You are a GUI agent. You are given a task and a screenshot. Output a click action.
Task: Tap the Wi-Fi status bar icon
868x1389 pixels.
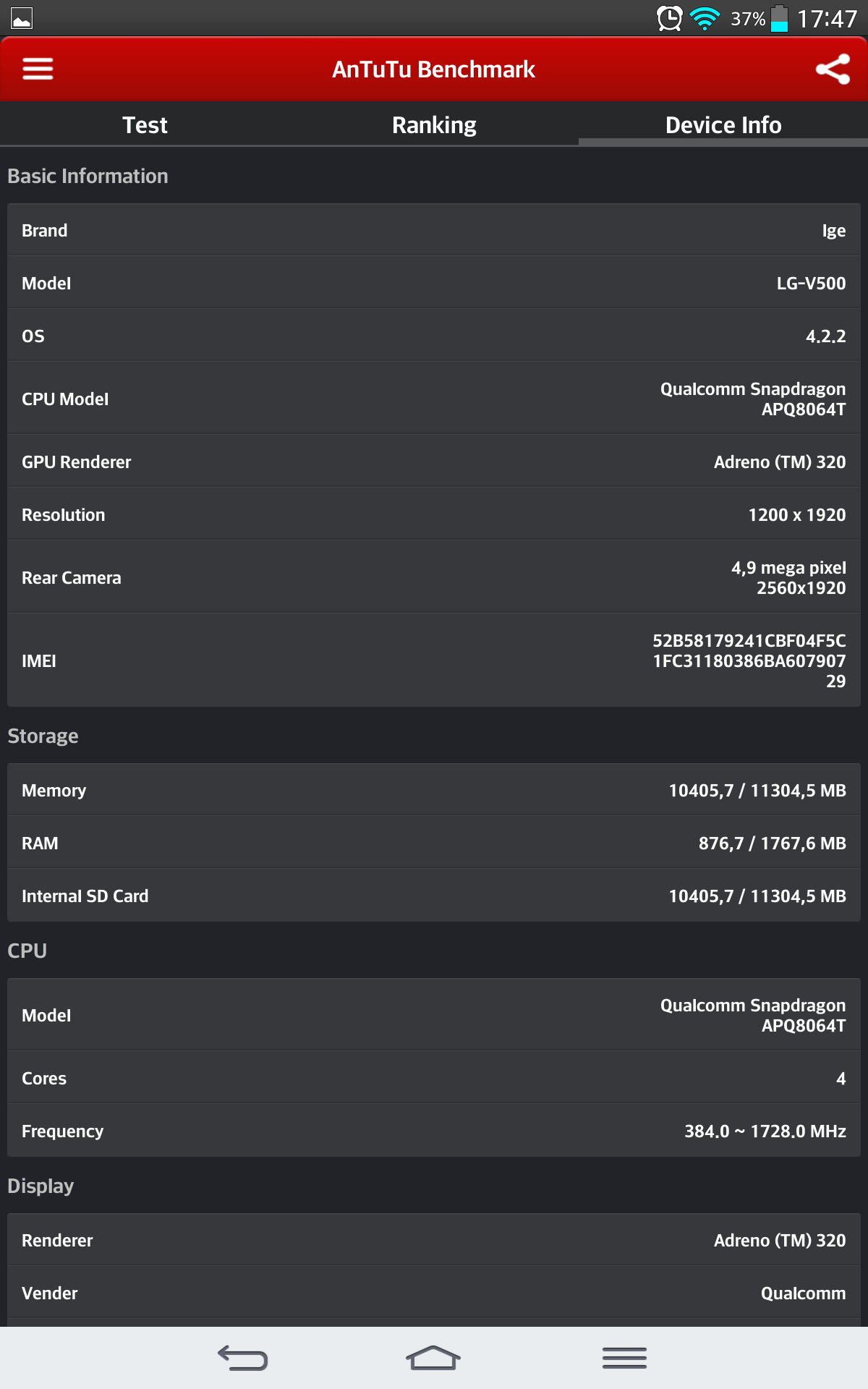pyautogui.click(x=705, y=18)
